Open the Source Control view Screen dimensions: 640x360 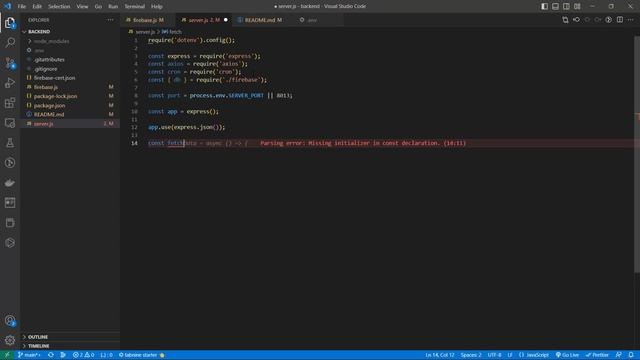click(10, 62)
